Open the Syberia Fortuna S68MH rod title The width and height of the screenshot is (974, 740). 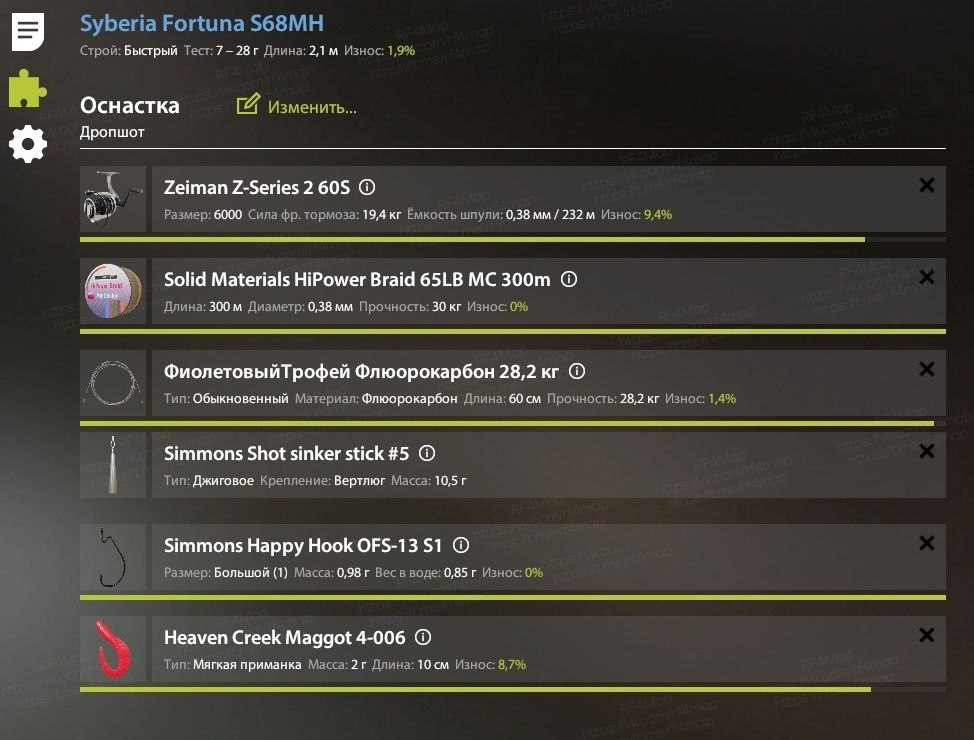[202, 24]
